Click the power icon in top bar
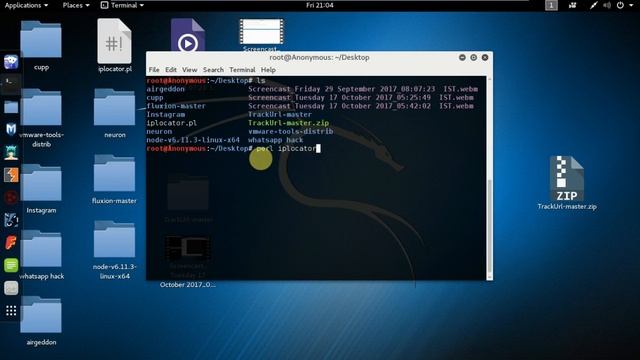 (x=620, y=5)
